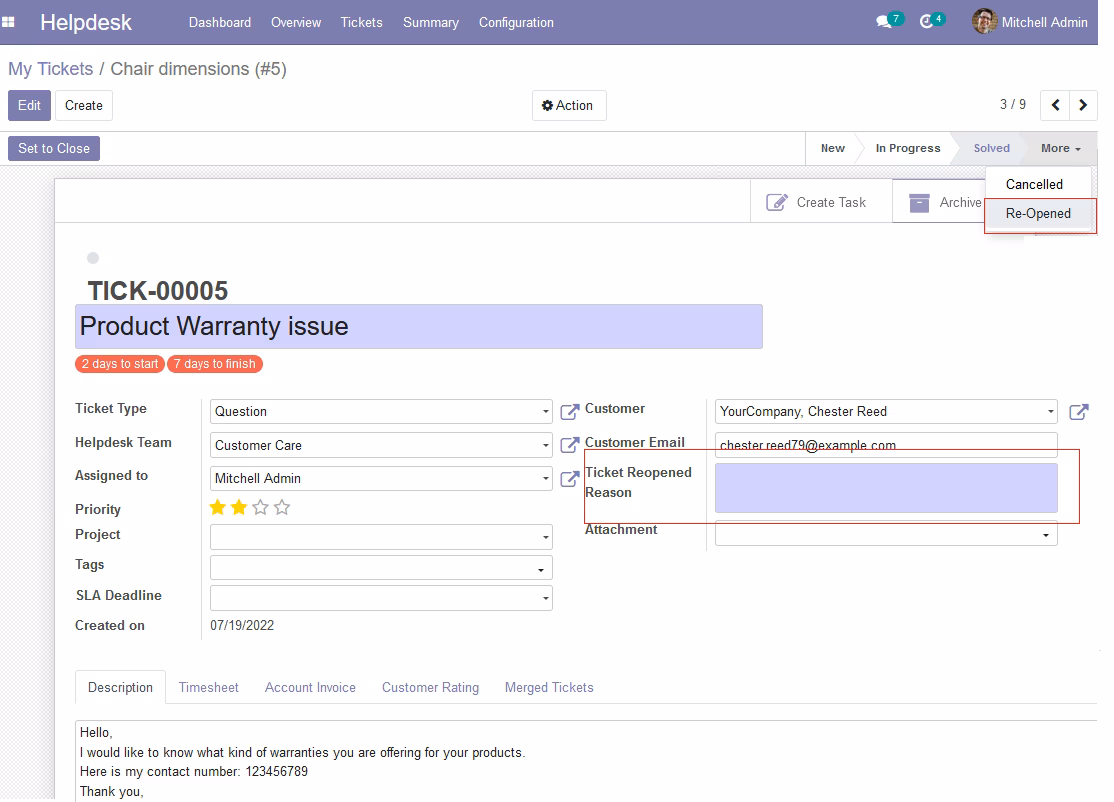1114x802 pixels.
Task: Collapse the More stages dropdown
Action: click(1061, 148)
